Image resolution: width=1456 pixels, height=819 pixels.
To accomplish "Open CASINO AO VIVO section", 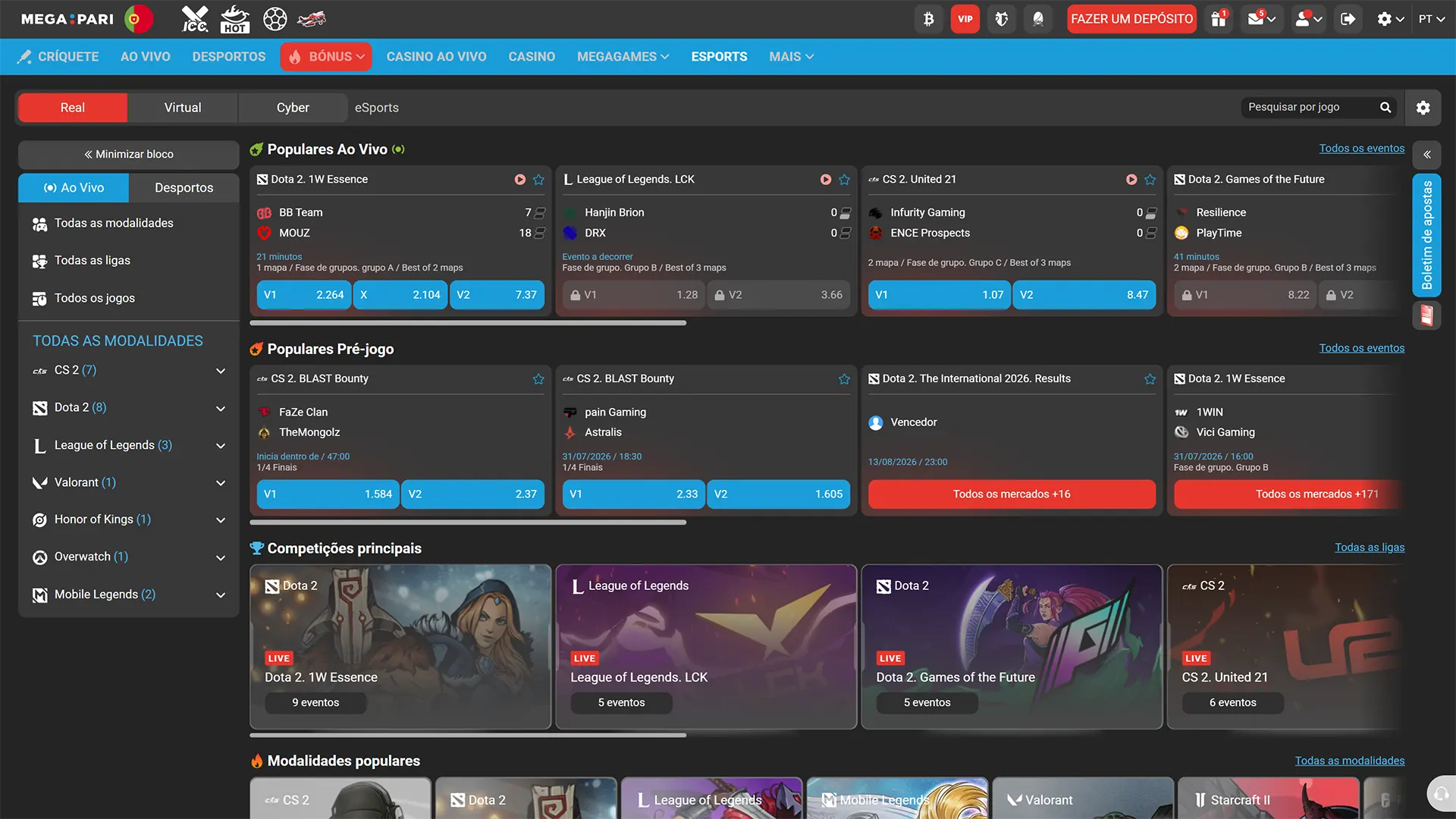I will point(436,57).
